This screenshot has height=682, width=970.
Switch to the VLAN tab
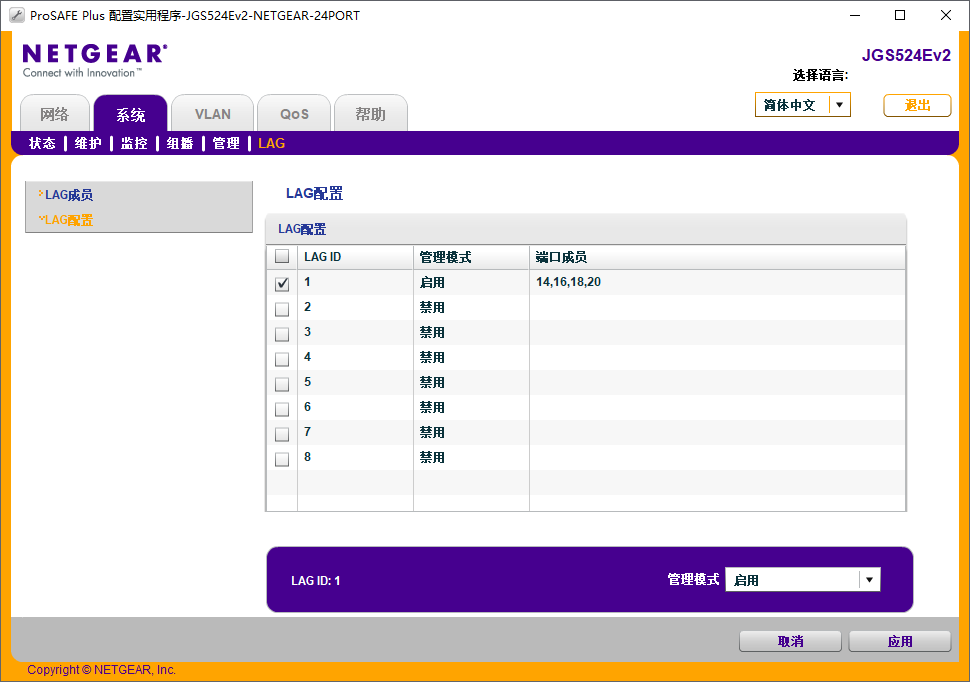pyautogui.click(x=212, y=114)
